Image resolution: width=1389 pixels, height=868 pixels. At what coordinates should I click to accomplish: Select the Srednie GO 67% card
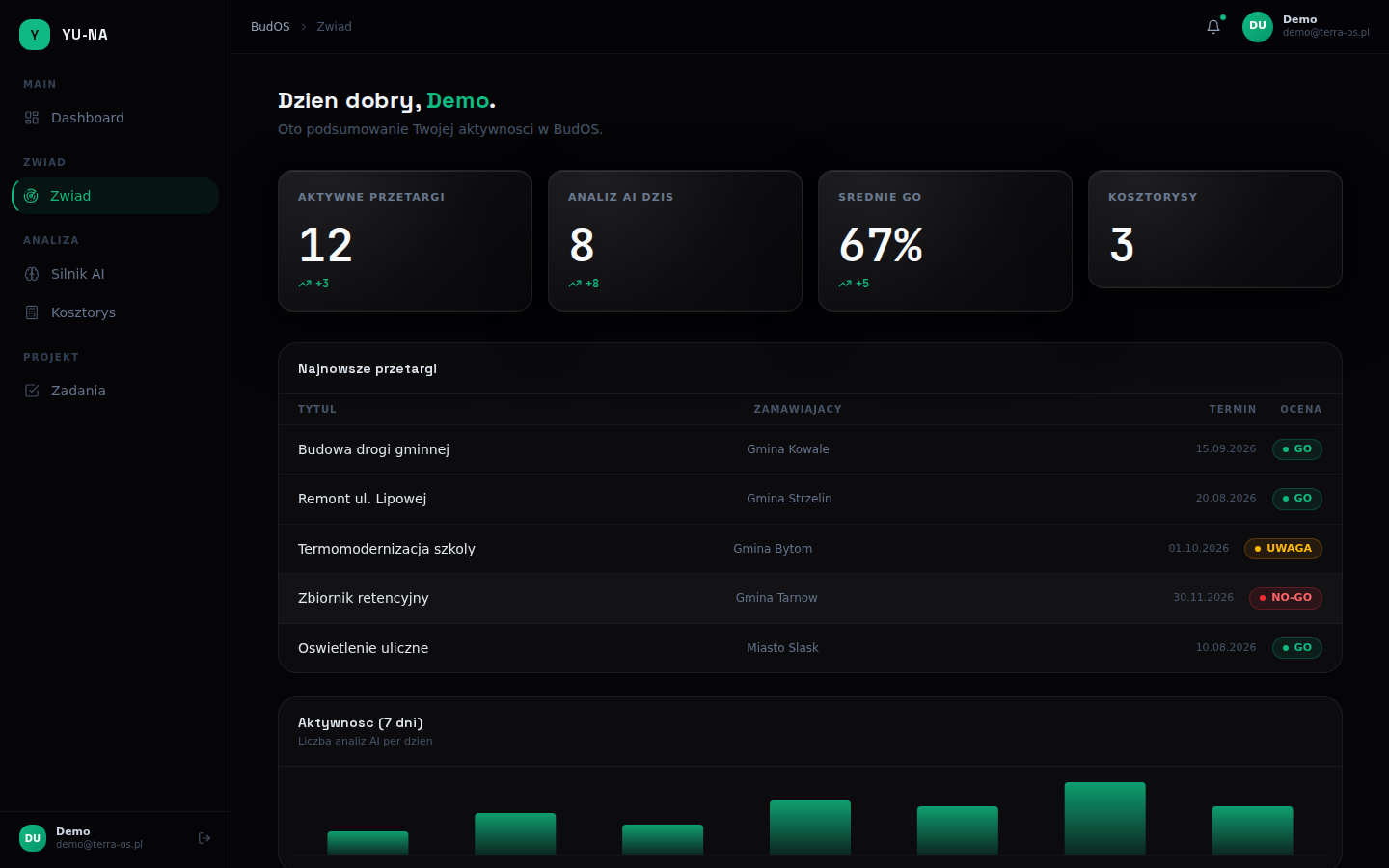(x=945, y=241)
